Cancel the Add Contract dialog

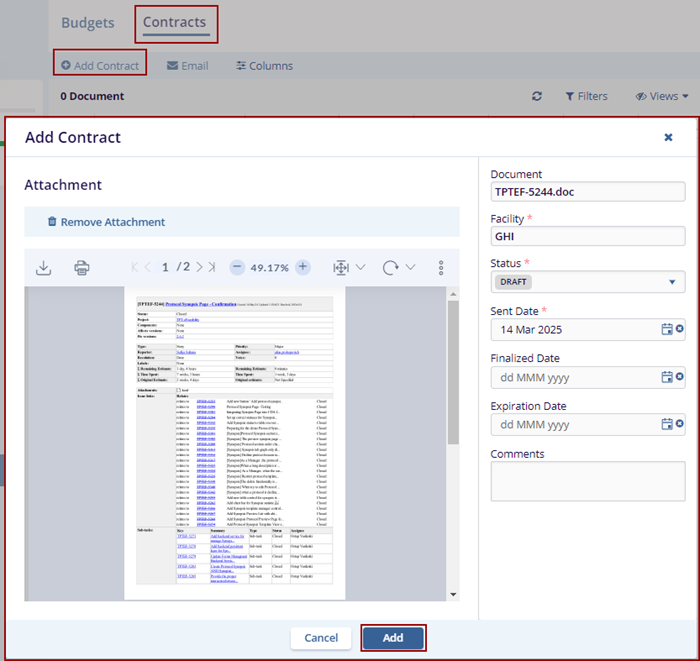tap(321, 638)
